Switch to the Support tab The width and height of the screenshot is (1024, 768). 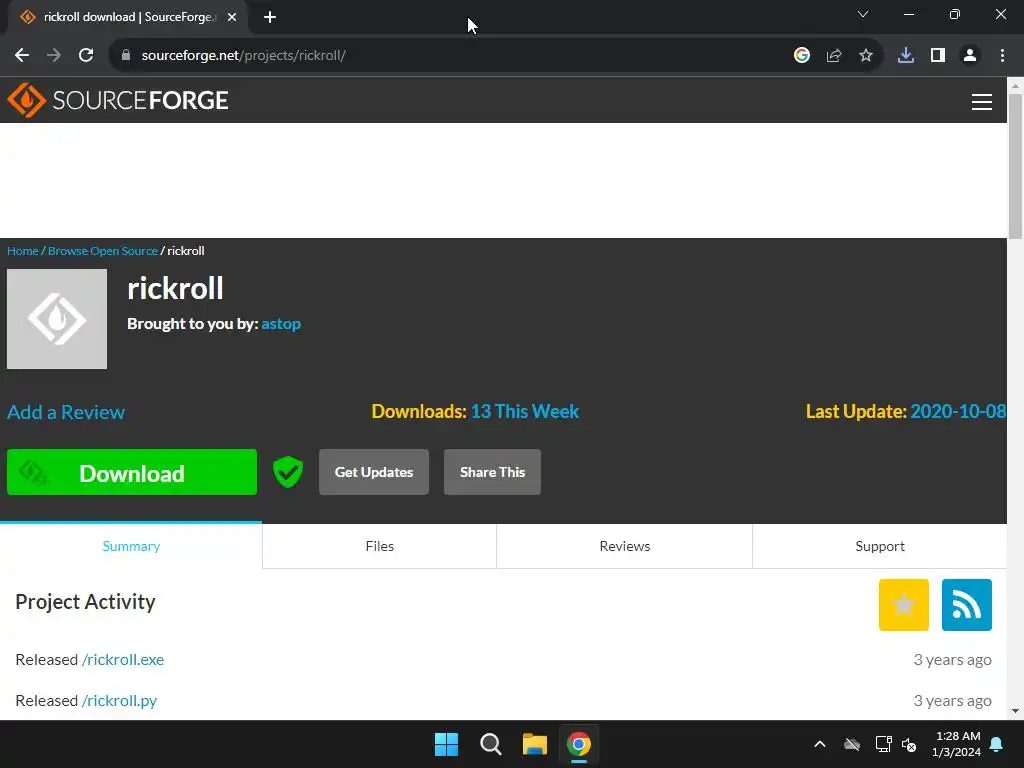(x=880, y=546)
